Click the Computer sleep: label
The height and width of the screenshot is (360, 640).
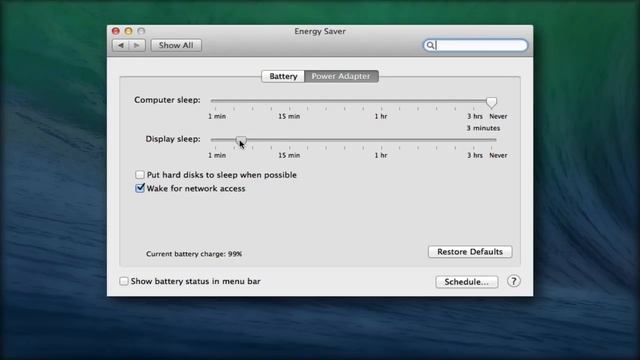click(x=167, y=100)
